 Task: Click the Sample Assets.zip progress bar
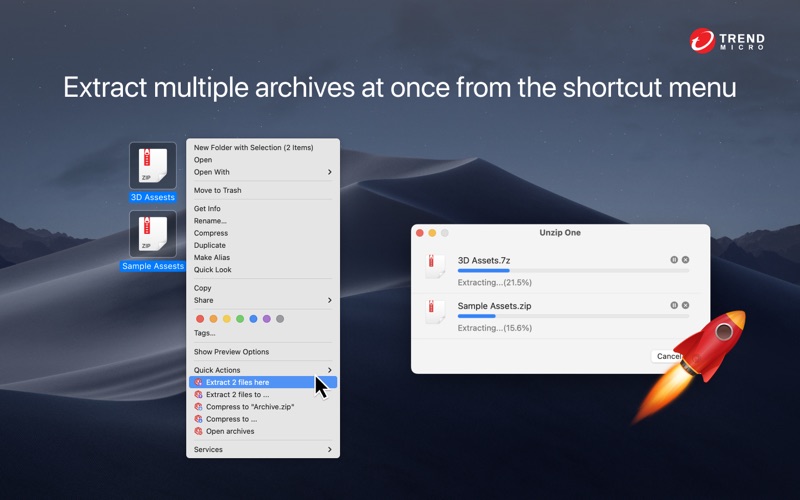pyautogui.click(x=573, y=316)
